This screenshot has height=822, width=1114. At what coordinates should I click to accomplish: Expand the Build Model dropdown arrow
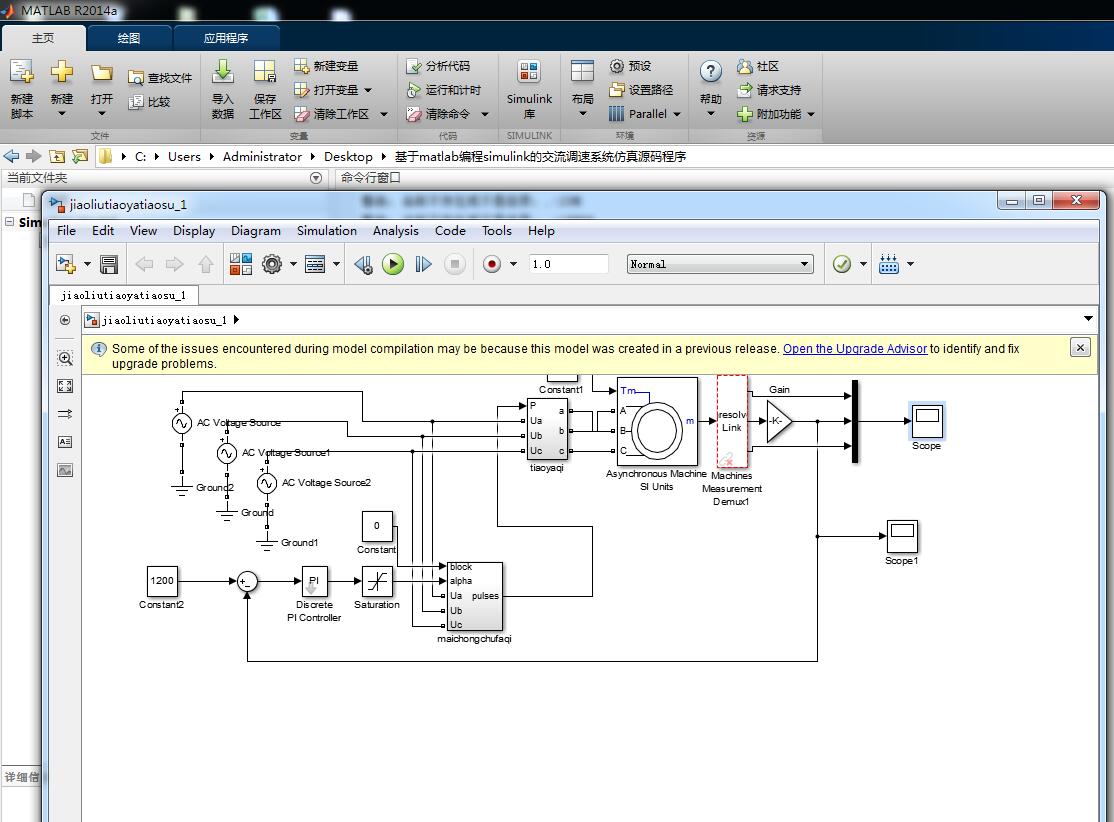tap(910, 264)
